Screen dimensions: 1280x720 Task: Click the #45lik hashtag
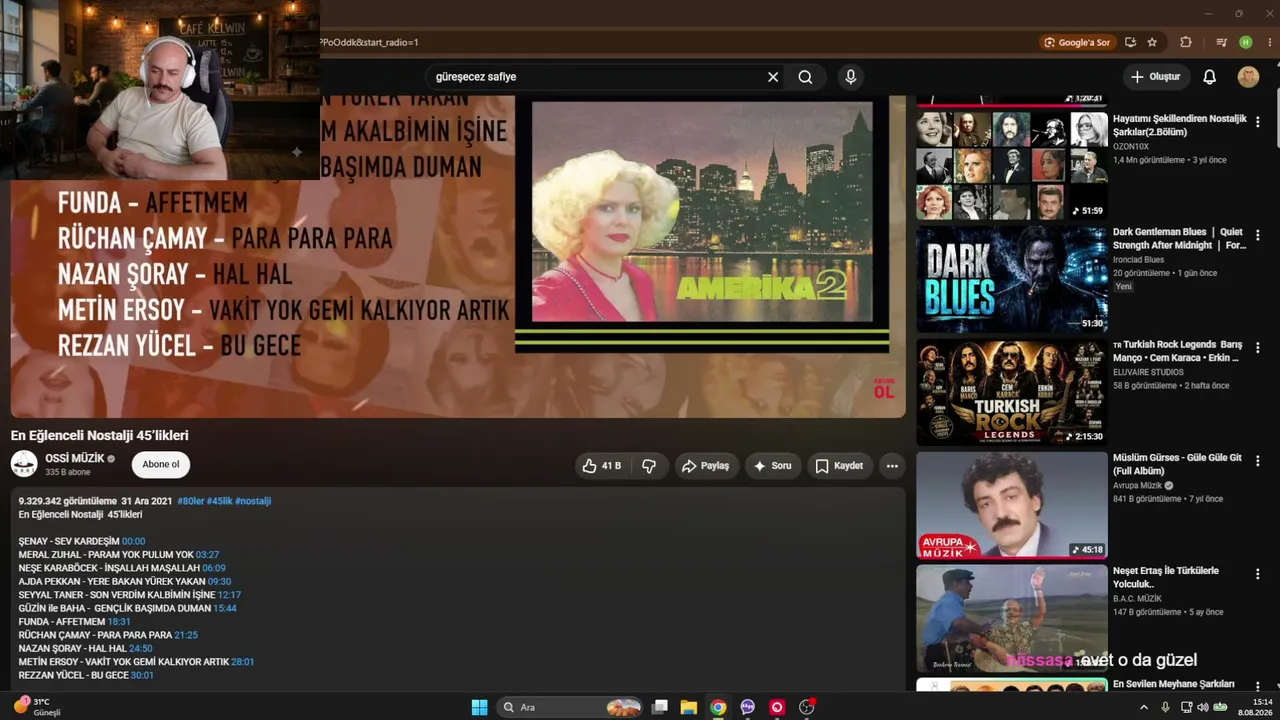pos(219,501)
